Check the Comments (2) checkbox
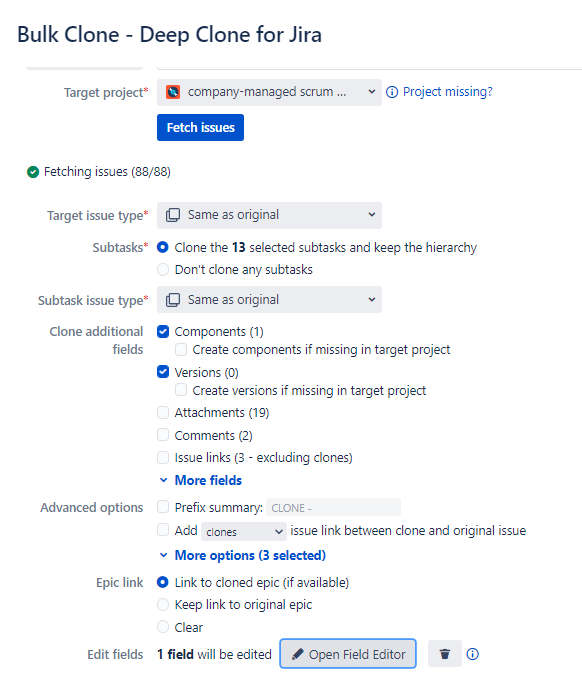This screenshot has height=674, width=582. coord(163,435)
